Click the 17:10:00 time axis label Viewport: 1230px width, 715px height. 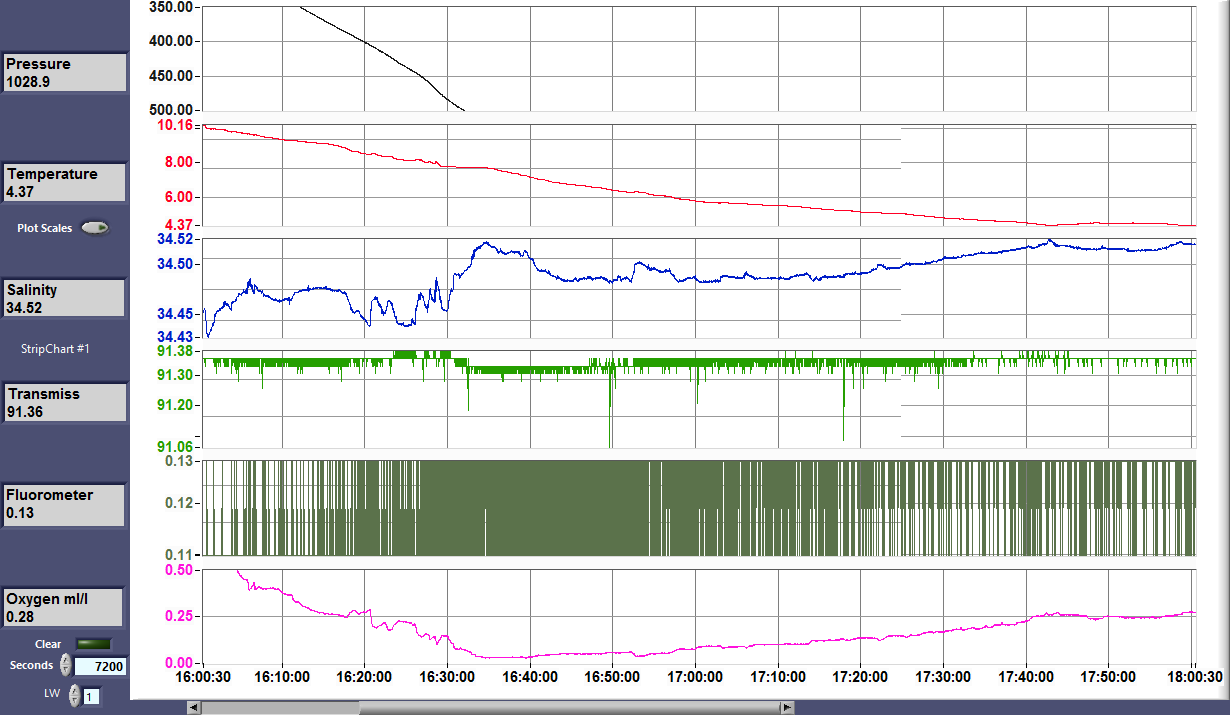pyautogui.click(x=778, y=677)
